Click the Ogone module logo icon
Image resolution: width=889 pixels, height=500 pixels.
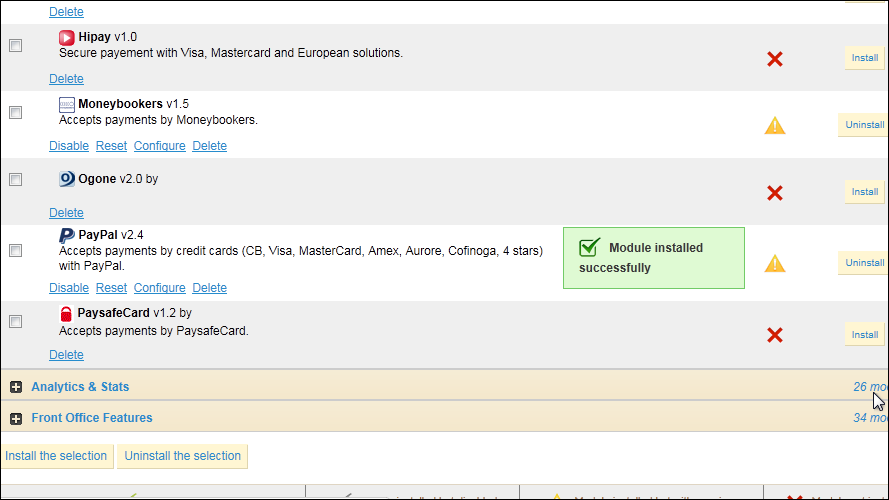67,179
